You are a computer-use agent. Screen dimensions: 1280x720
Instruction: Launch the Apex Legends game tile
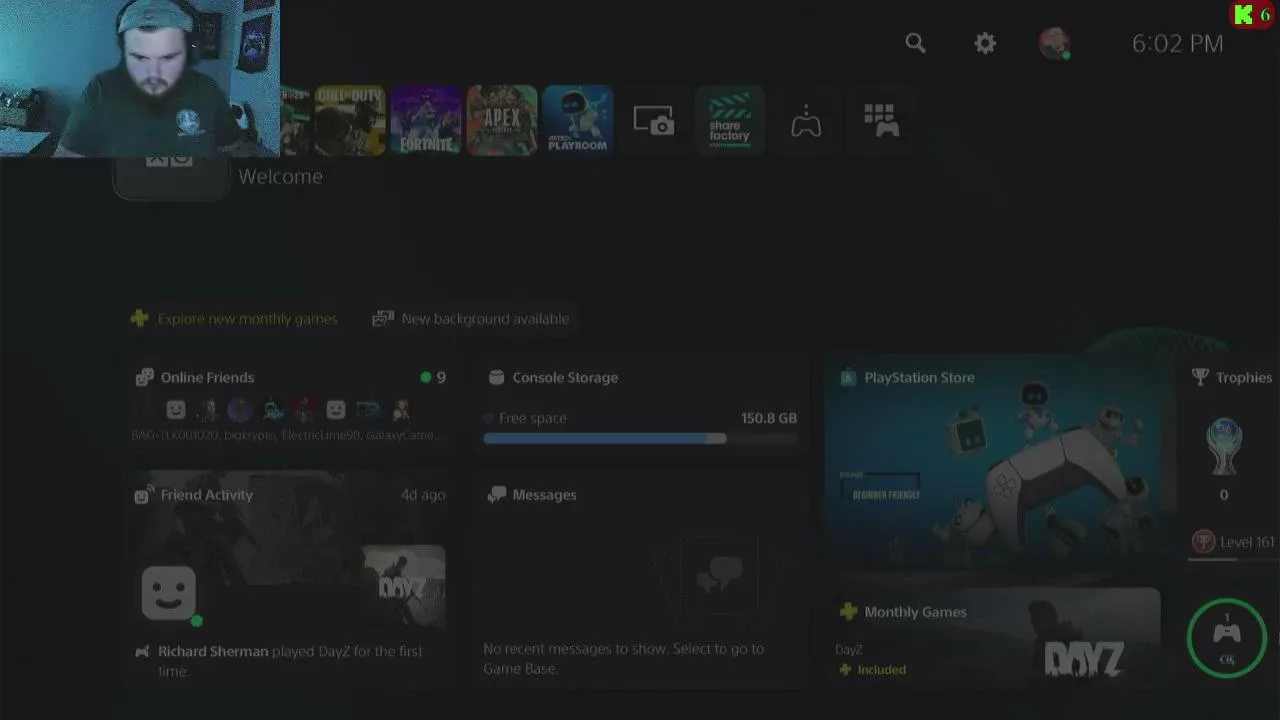tap(502, 120)
